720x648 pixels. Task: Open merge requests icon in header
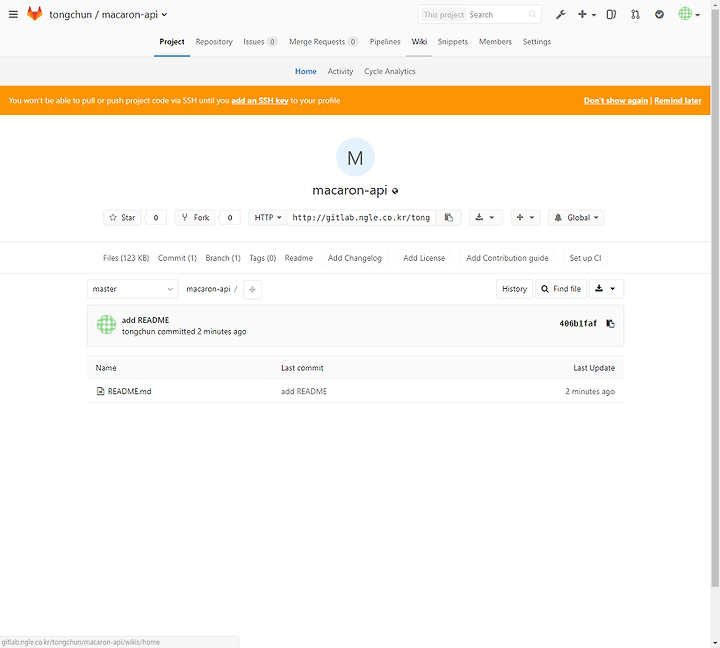click(635, 14)
